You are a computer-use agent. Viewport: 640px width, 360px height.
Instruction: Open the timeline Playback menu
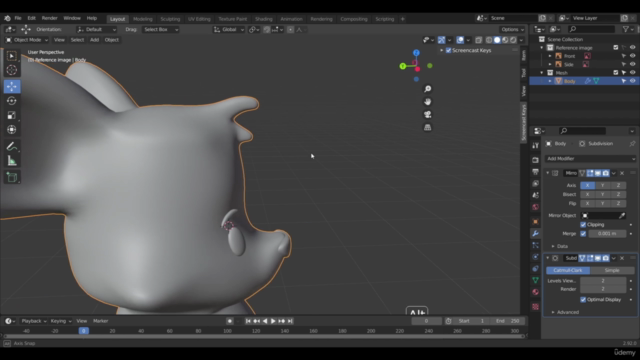click(x=33, y=321)
